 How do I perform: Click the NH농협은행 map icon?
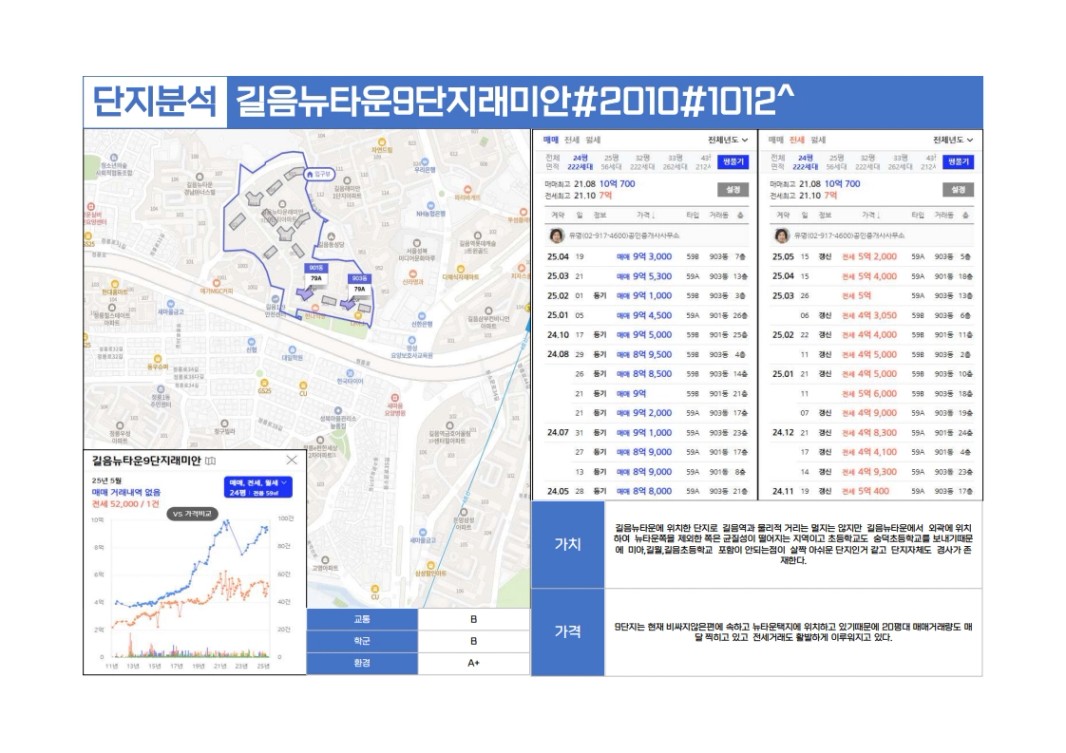click(x=430, y=205)
